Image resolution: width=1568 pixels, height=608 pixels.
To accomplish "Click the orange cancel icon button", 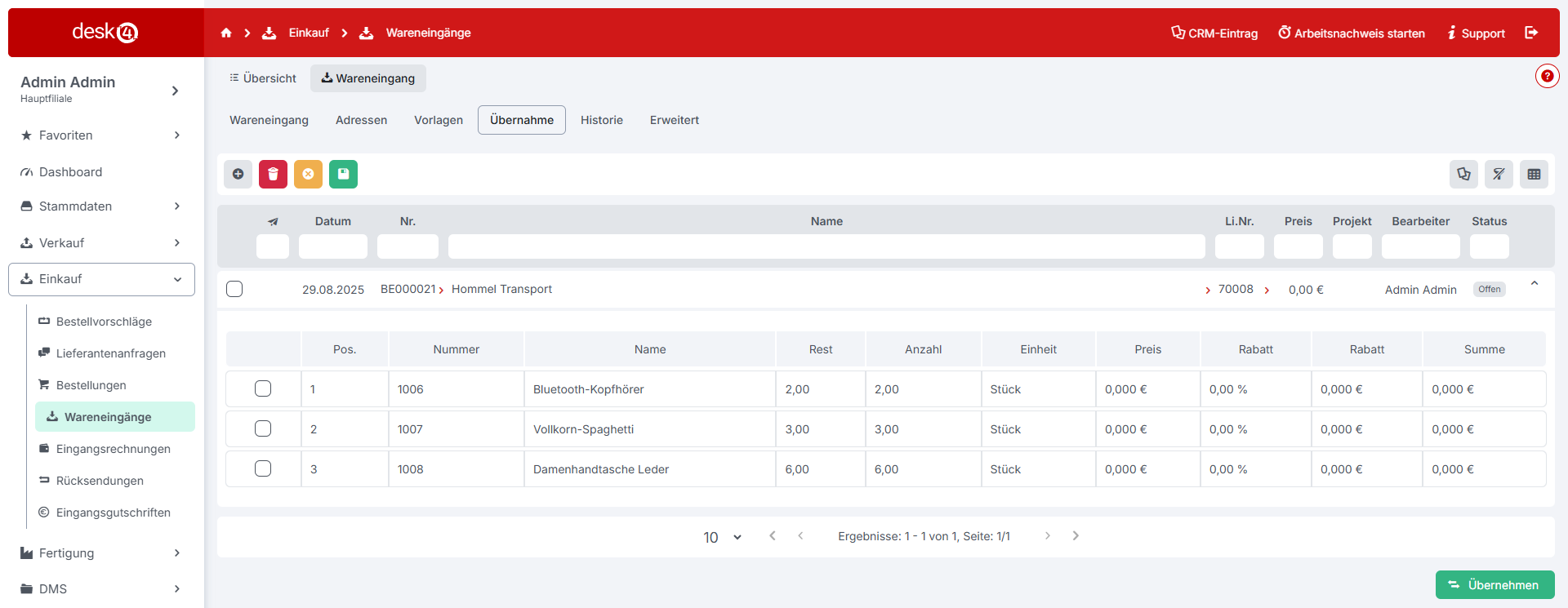I will (x=308, y=174).
